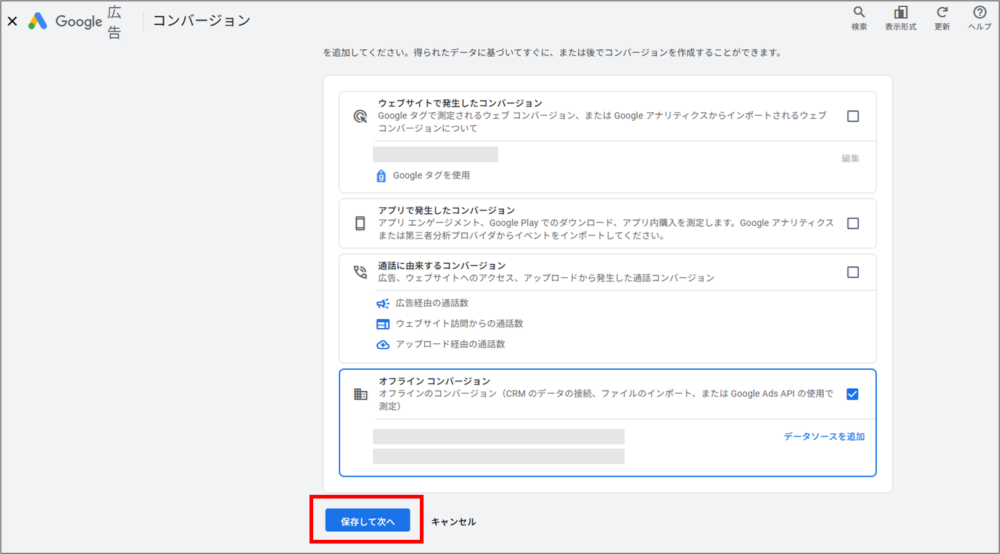
Task: Click the Google Ads logo
Action: tap(38, 21)
